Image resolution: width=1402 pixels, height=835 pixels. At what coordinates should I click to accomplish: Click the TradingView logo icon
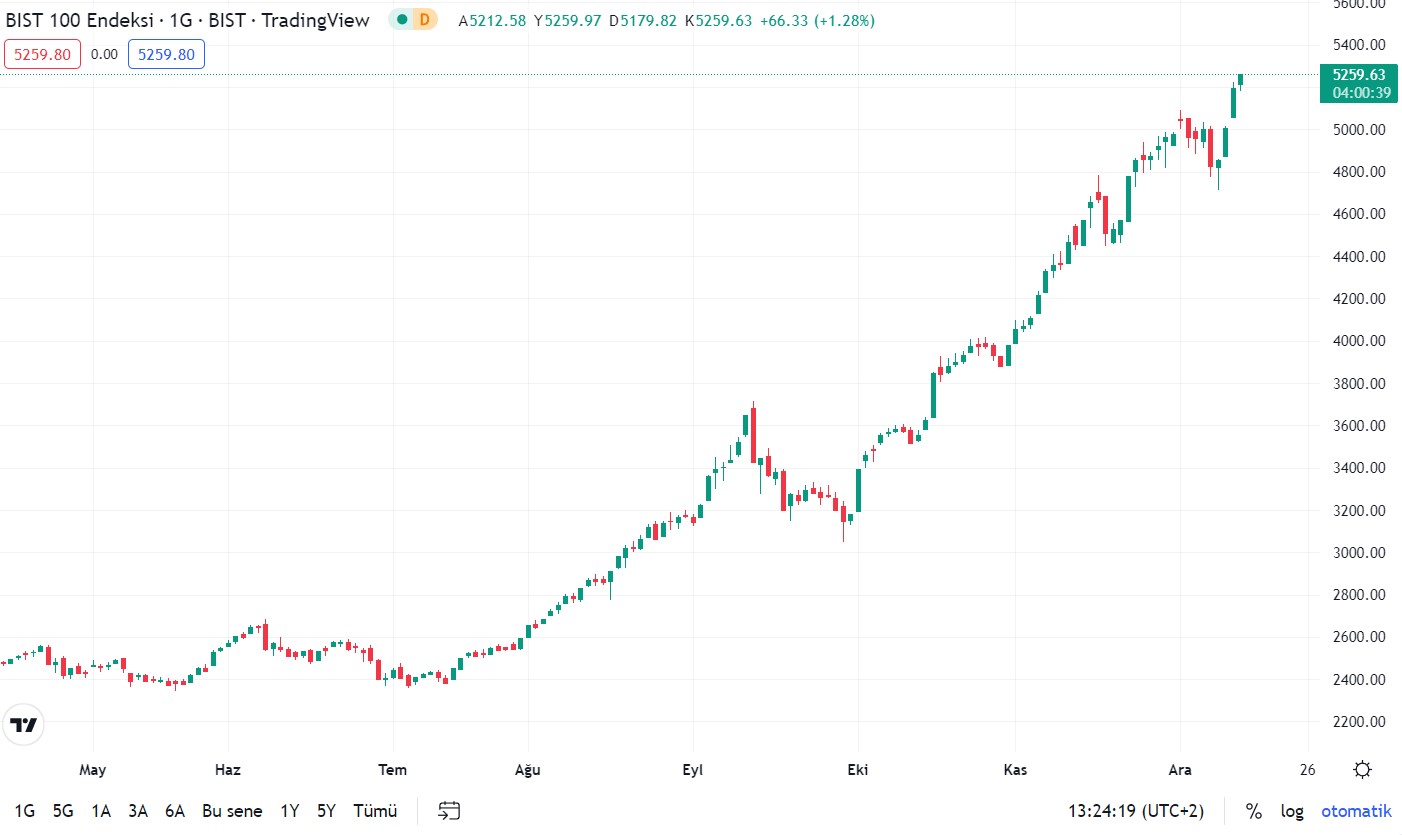pos(24,725)
